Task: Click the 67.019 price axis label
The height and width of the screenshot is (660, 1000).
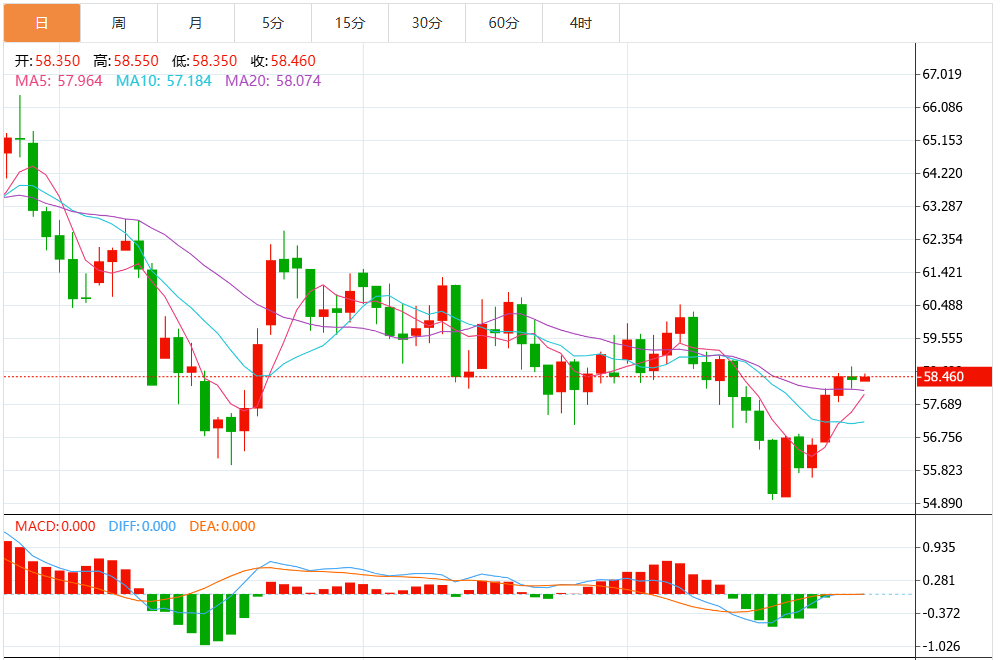Action: click(942, 74)
